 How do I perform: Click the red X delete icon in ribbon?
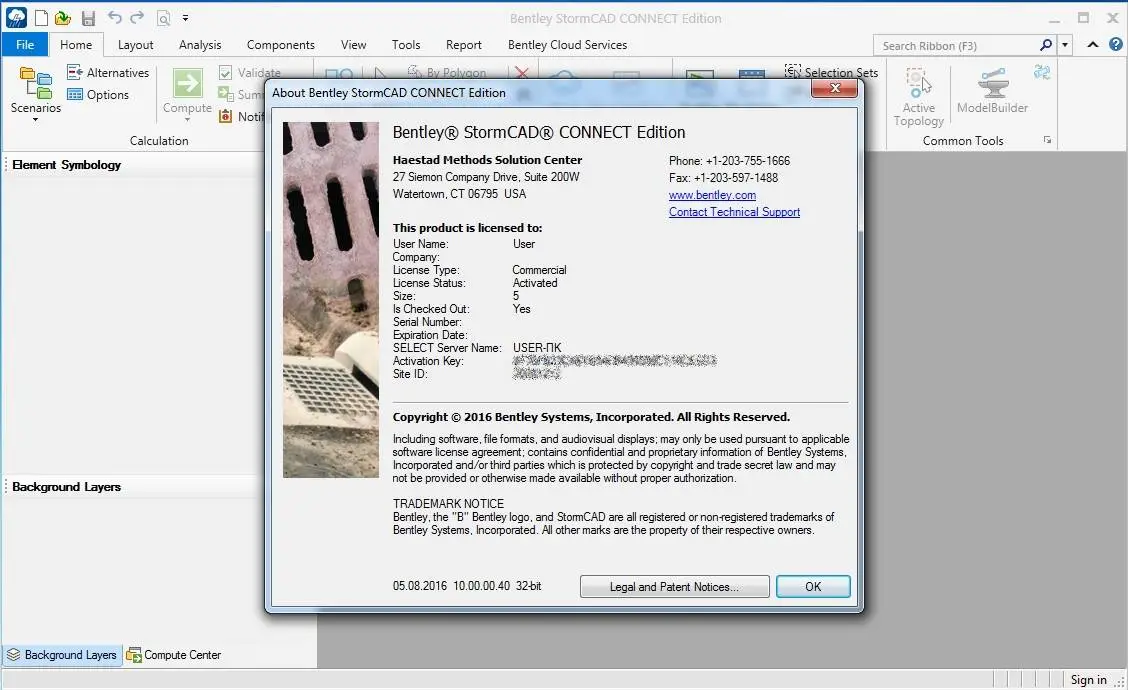click(x=522, y=72)
